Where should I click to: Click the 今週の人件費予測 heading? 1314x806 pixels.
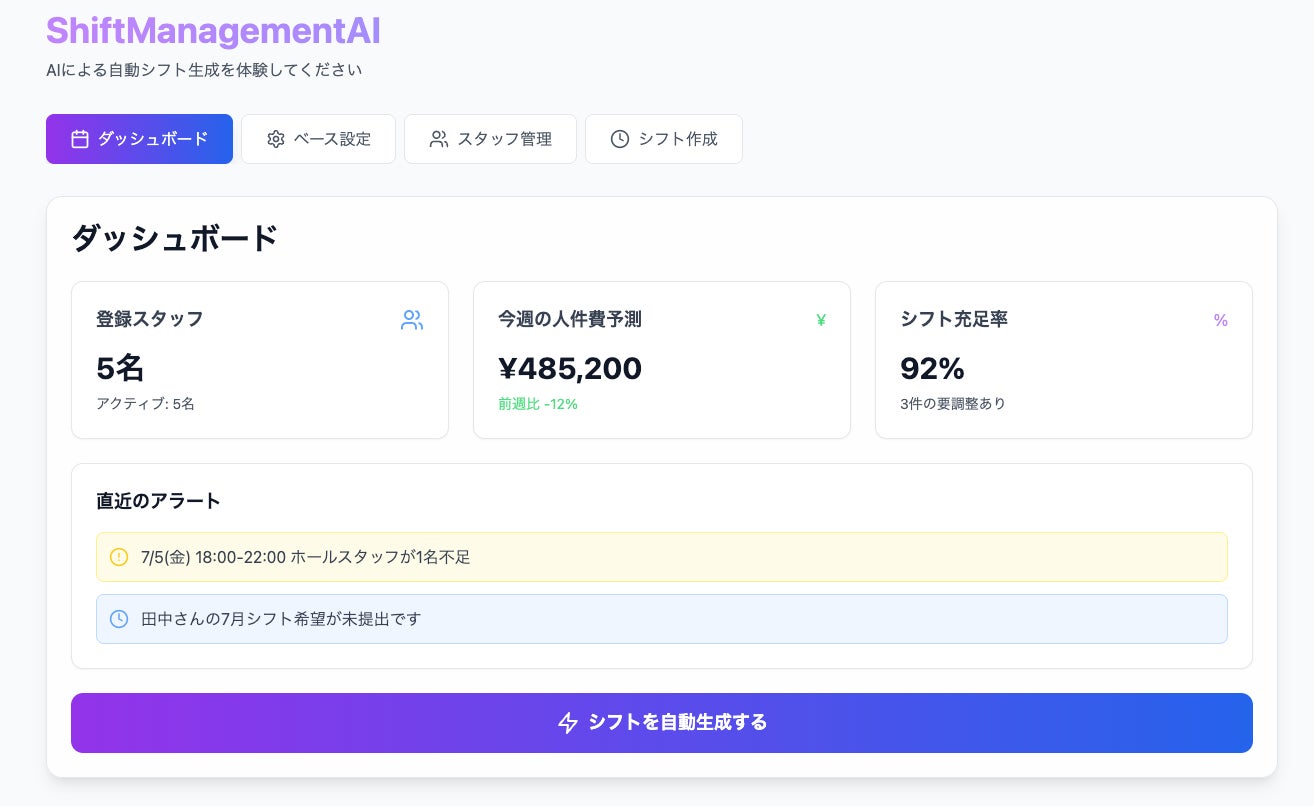(x=570, y=319)
